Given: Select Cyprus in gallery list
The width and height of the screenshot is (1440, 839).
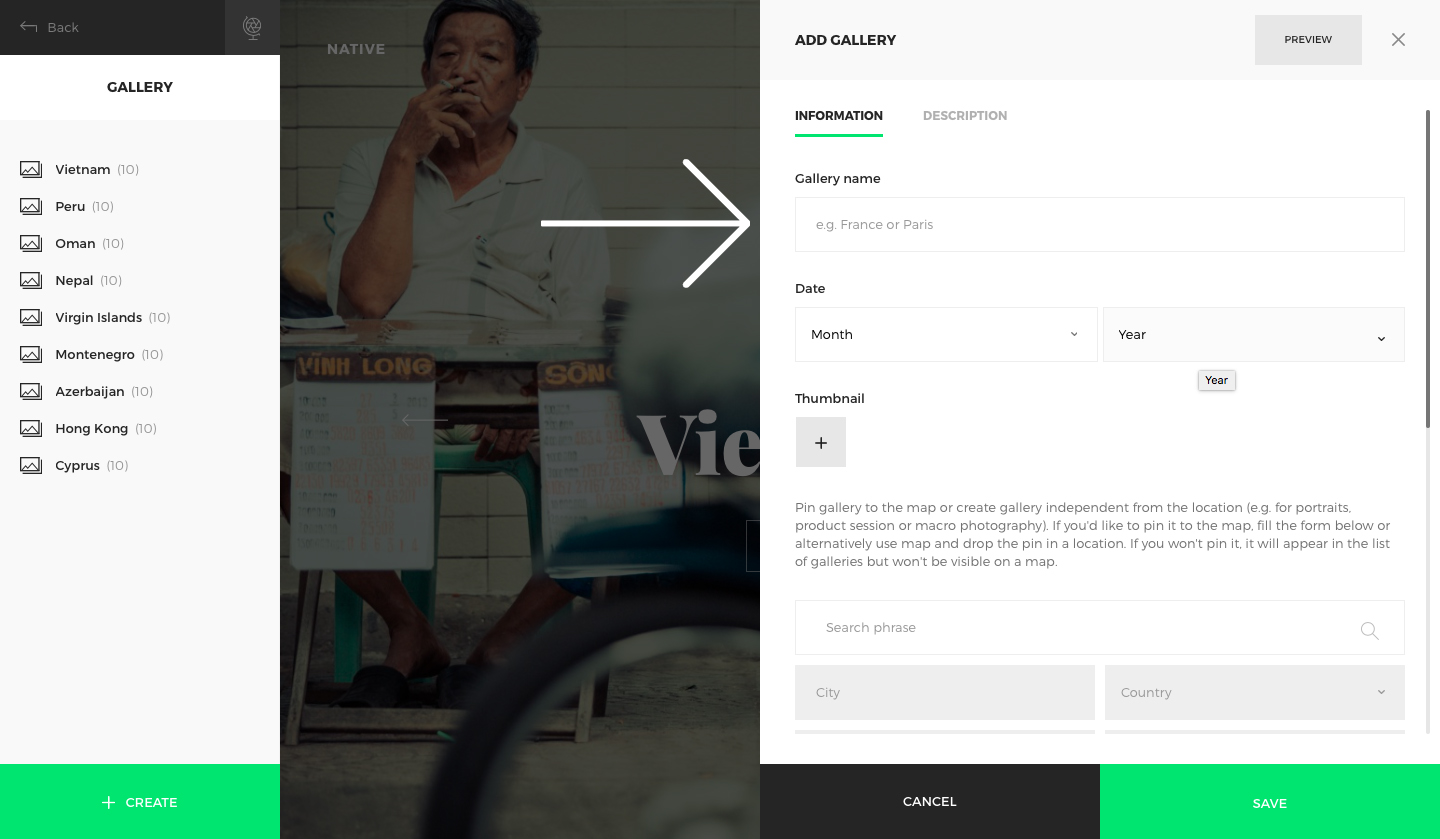Looking at the screenshot, I should (x=78, y=466).
